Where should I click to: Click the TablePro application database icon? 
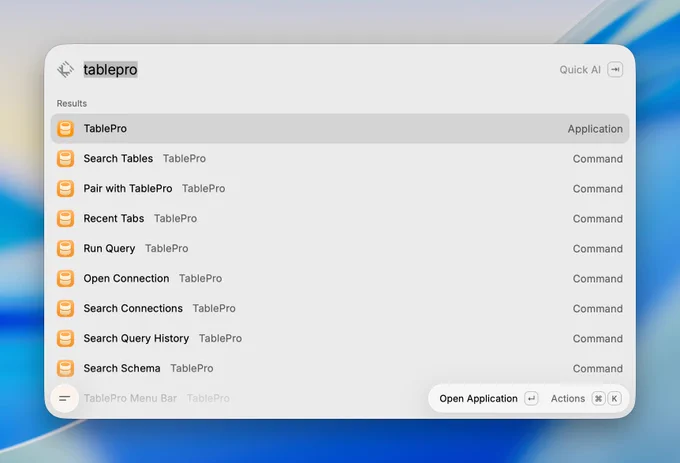coord(65,129)
